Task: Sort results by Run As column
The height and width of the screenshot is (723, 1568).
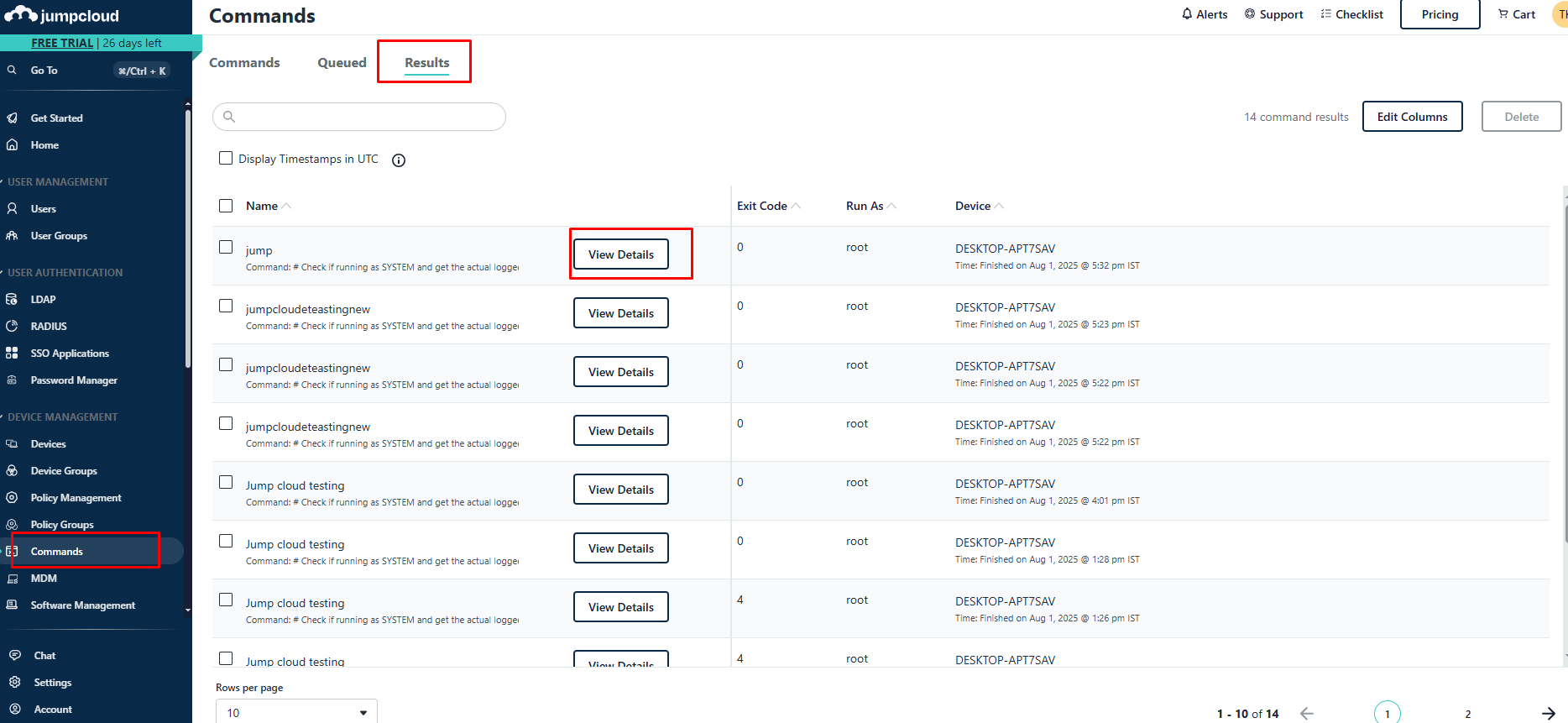Action: [x=870, y=206]
